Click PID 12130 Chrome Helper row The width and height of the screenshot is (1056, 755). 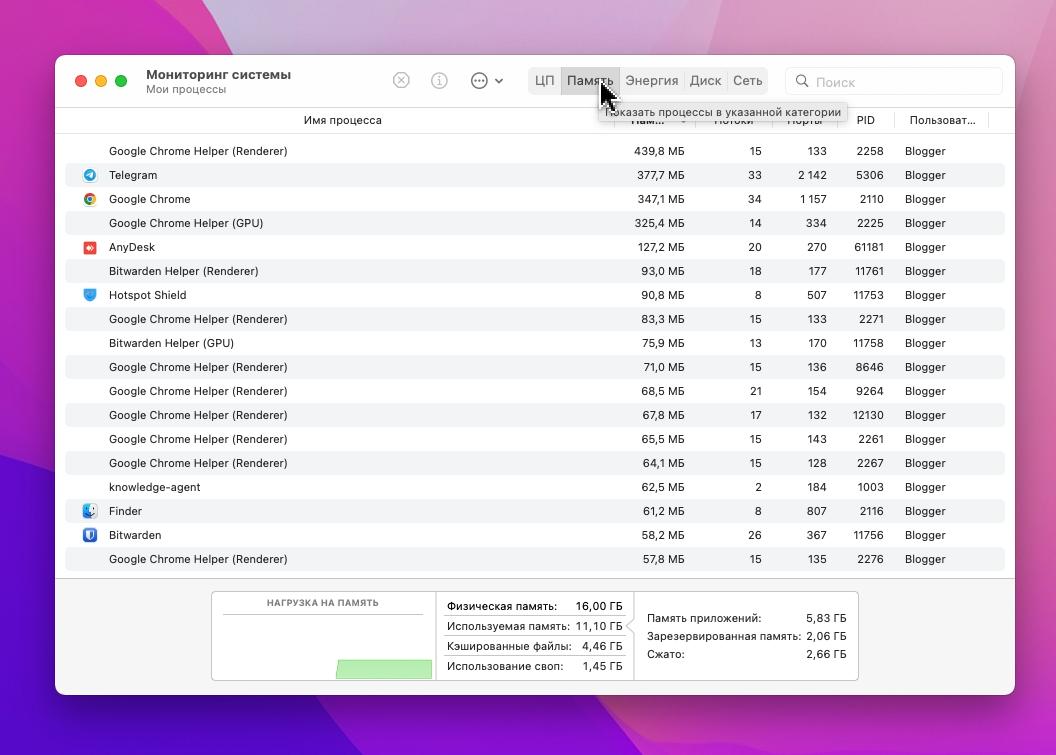tap(868, 416)
